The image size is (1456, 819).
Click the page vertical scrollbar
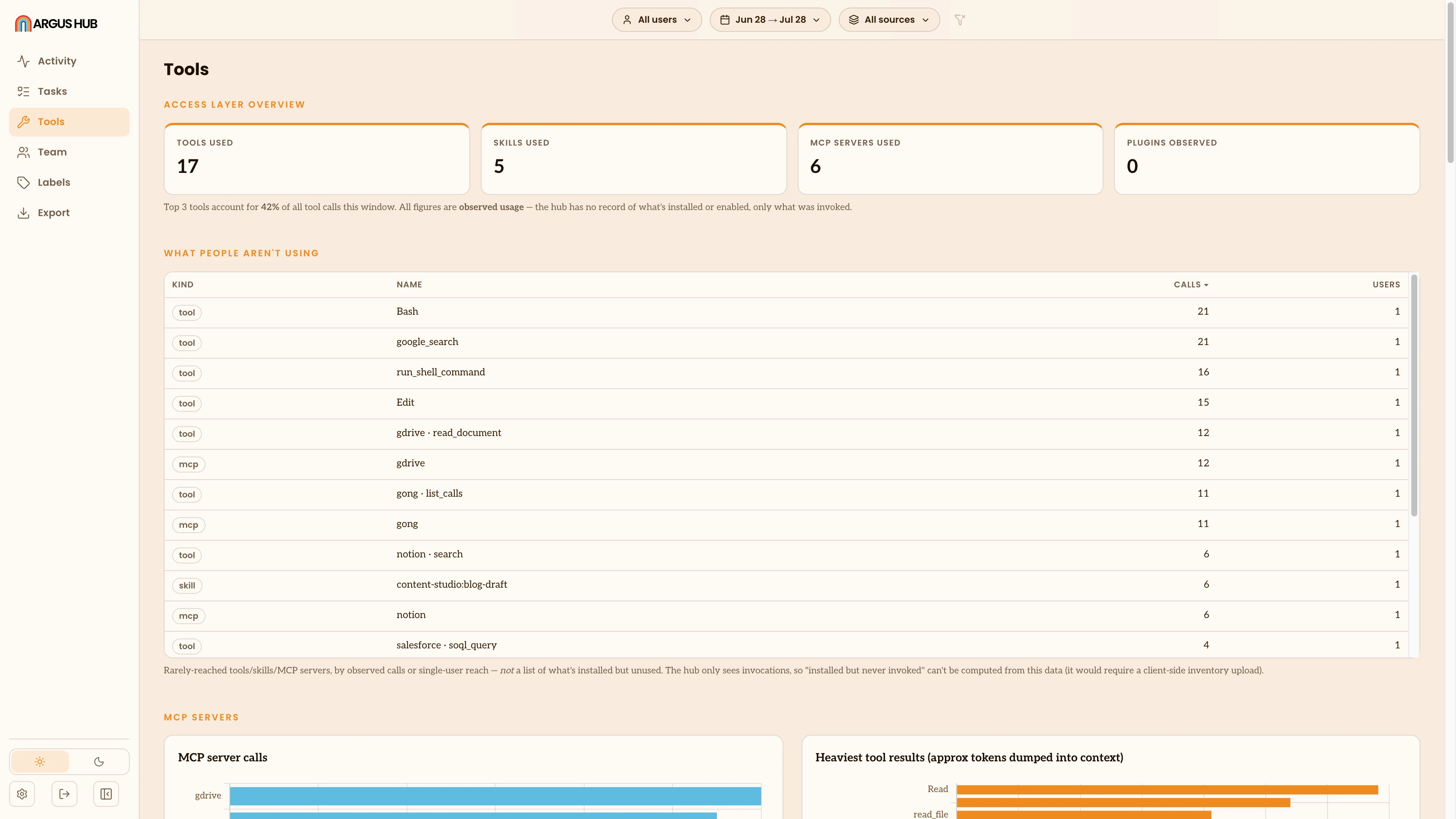pos(1450,83)
